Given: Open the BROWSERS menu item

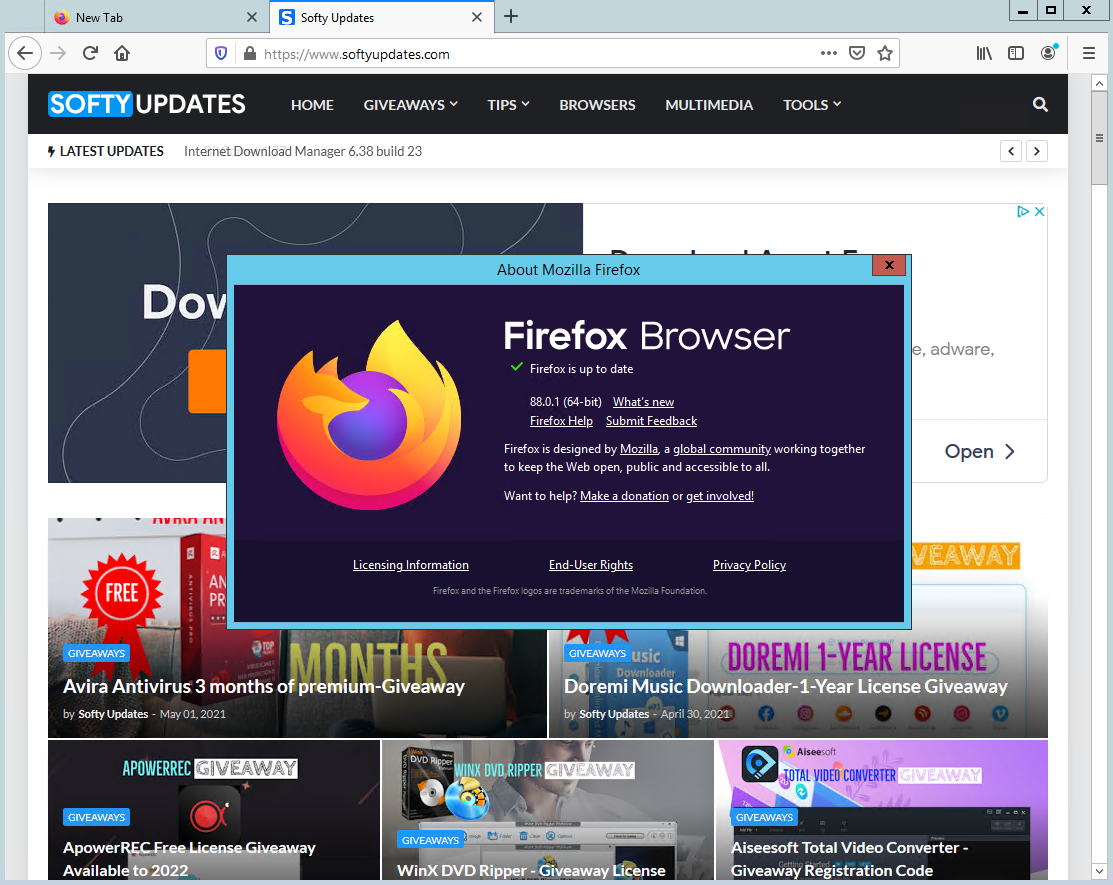Looking at the screenshot, I should [597, 105].
